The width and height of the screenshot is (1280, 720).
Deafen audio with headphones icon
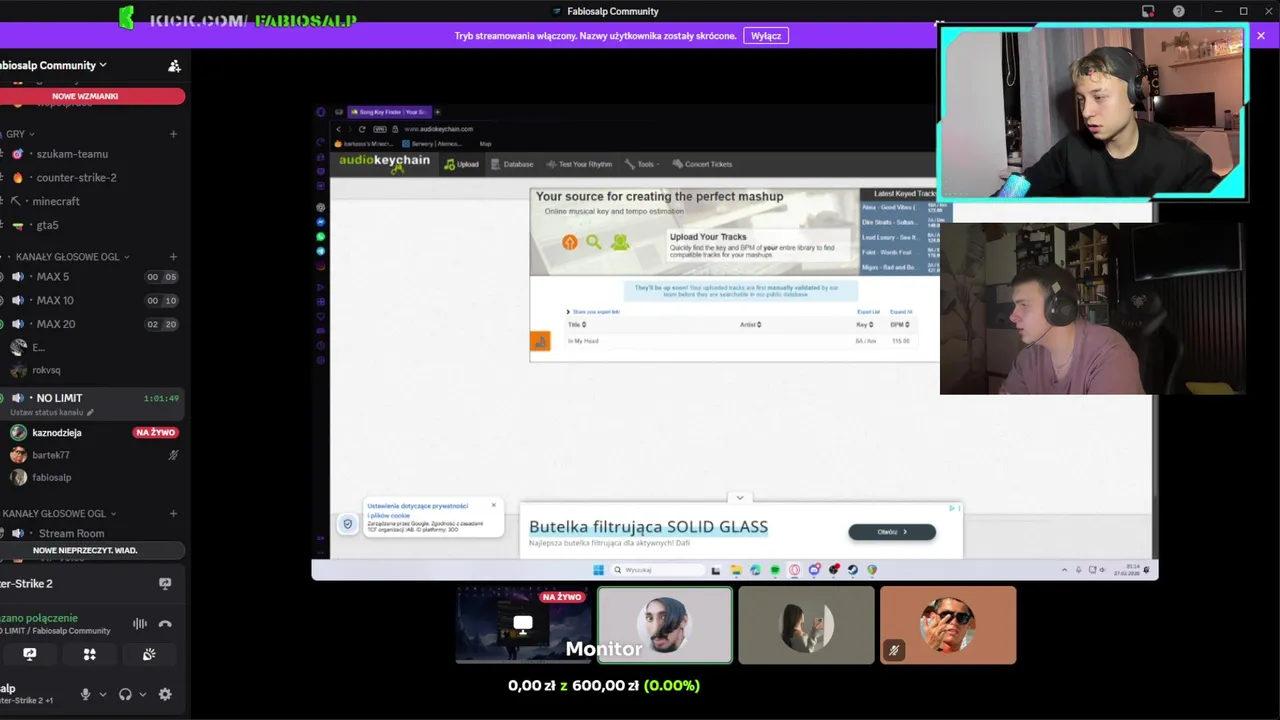pyautogui.click(x=125, y=694)
